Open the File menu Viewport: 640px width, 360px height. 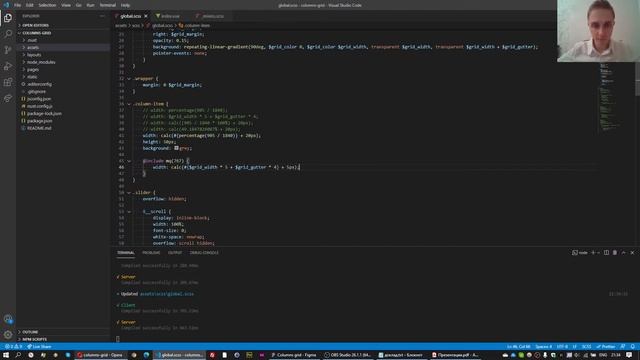point(18,5)
